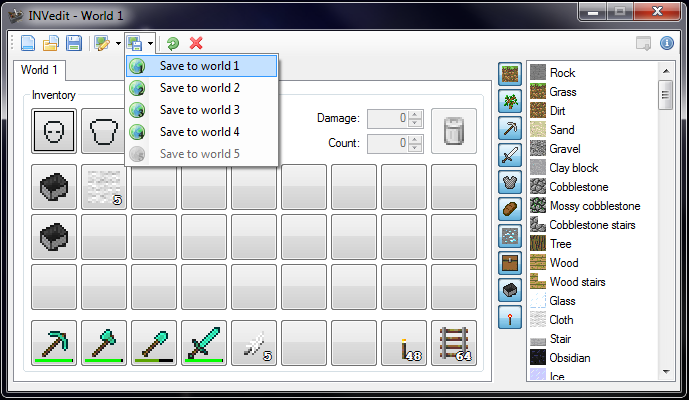689x400 pixels.
Task: Select the diamond pickaxe slot
Action: point(54,343)
